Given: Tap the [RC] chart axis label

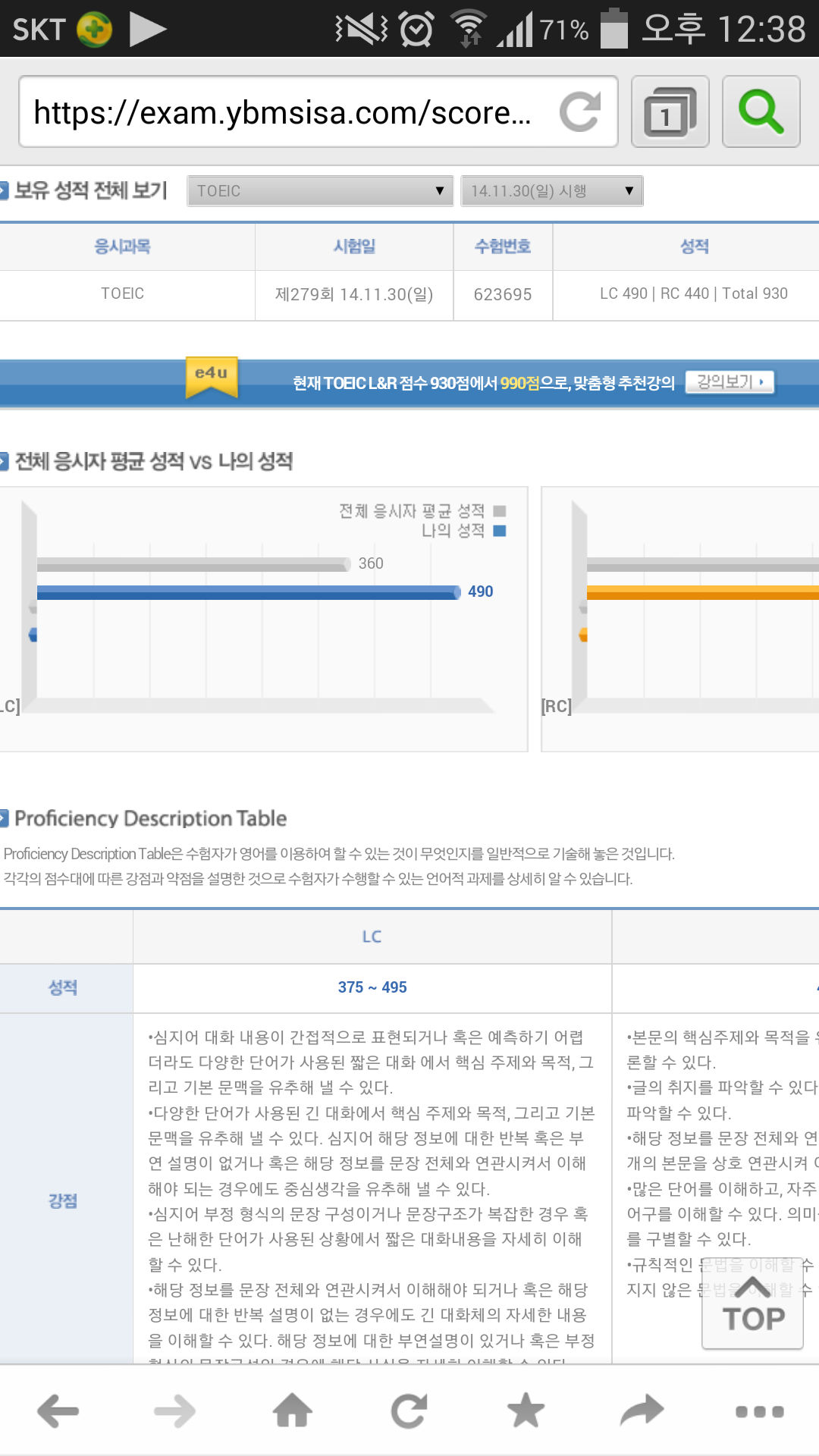Looking at the screenshot, I should [x=557, y=706].
